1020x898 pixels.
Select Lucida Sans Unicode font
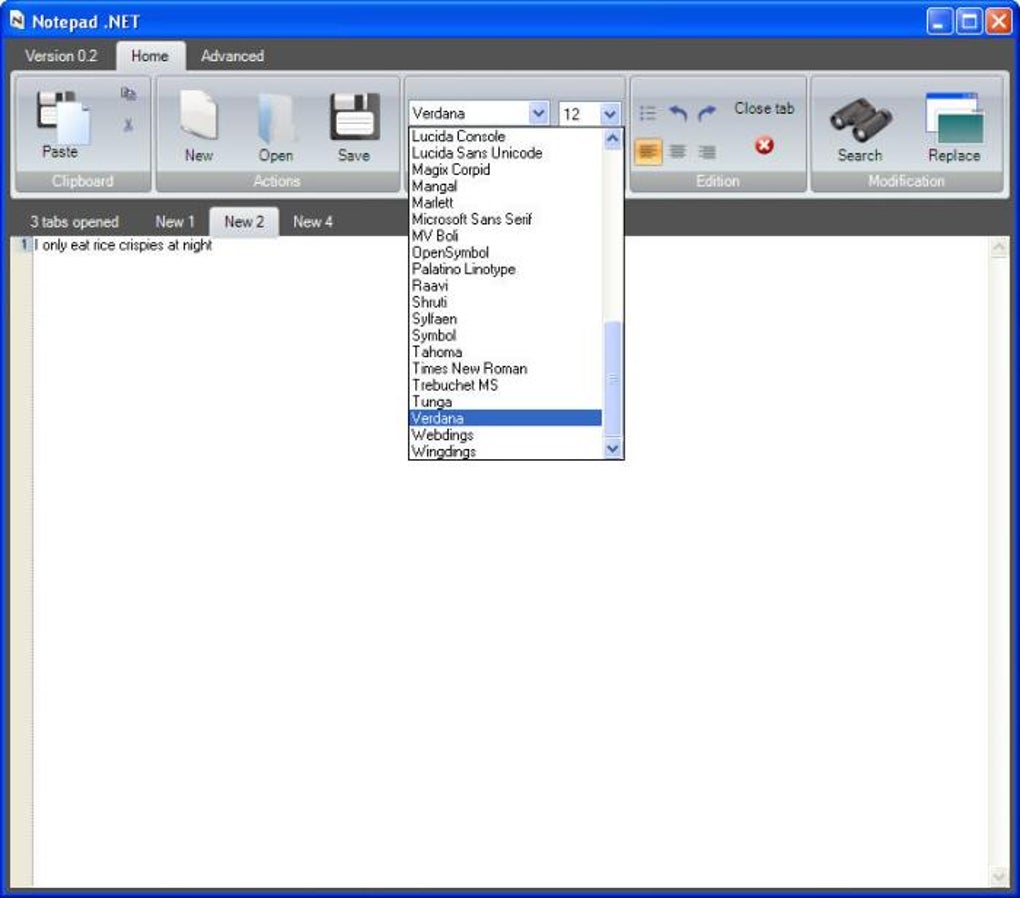click(505, 153)
